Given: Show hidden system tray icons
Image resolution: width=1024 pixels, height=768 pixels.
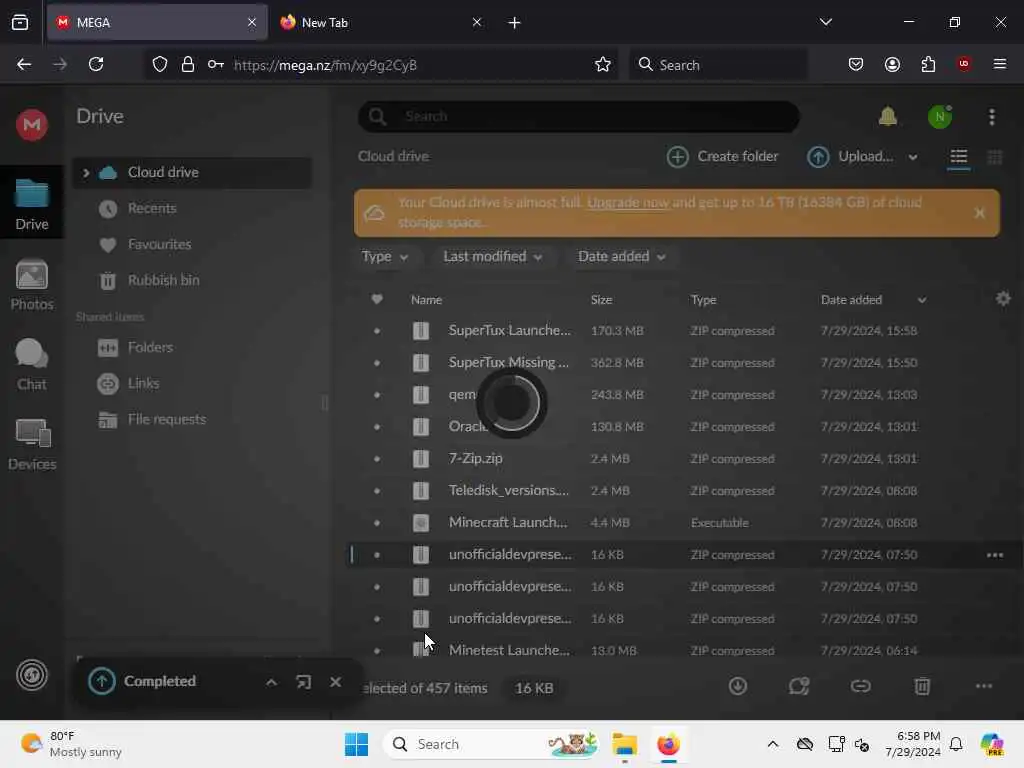Looking at the screenshot, I should pyautogui.click(x=773, y=744).
